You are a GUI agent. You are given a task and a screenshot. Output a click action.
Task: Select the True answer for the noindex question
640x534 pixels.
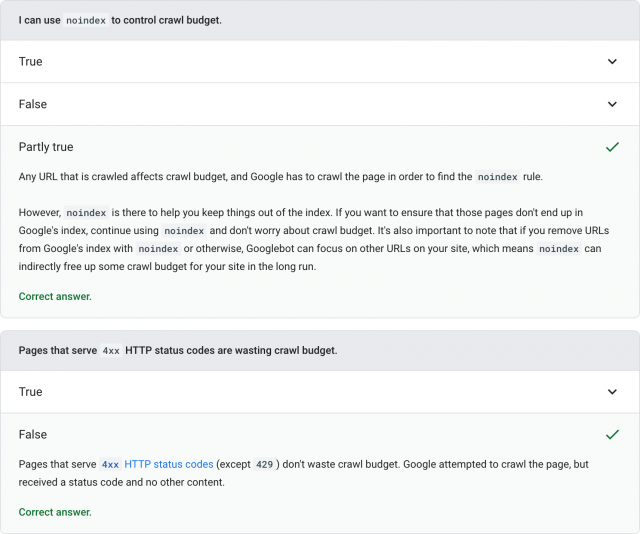pos(31,62)
